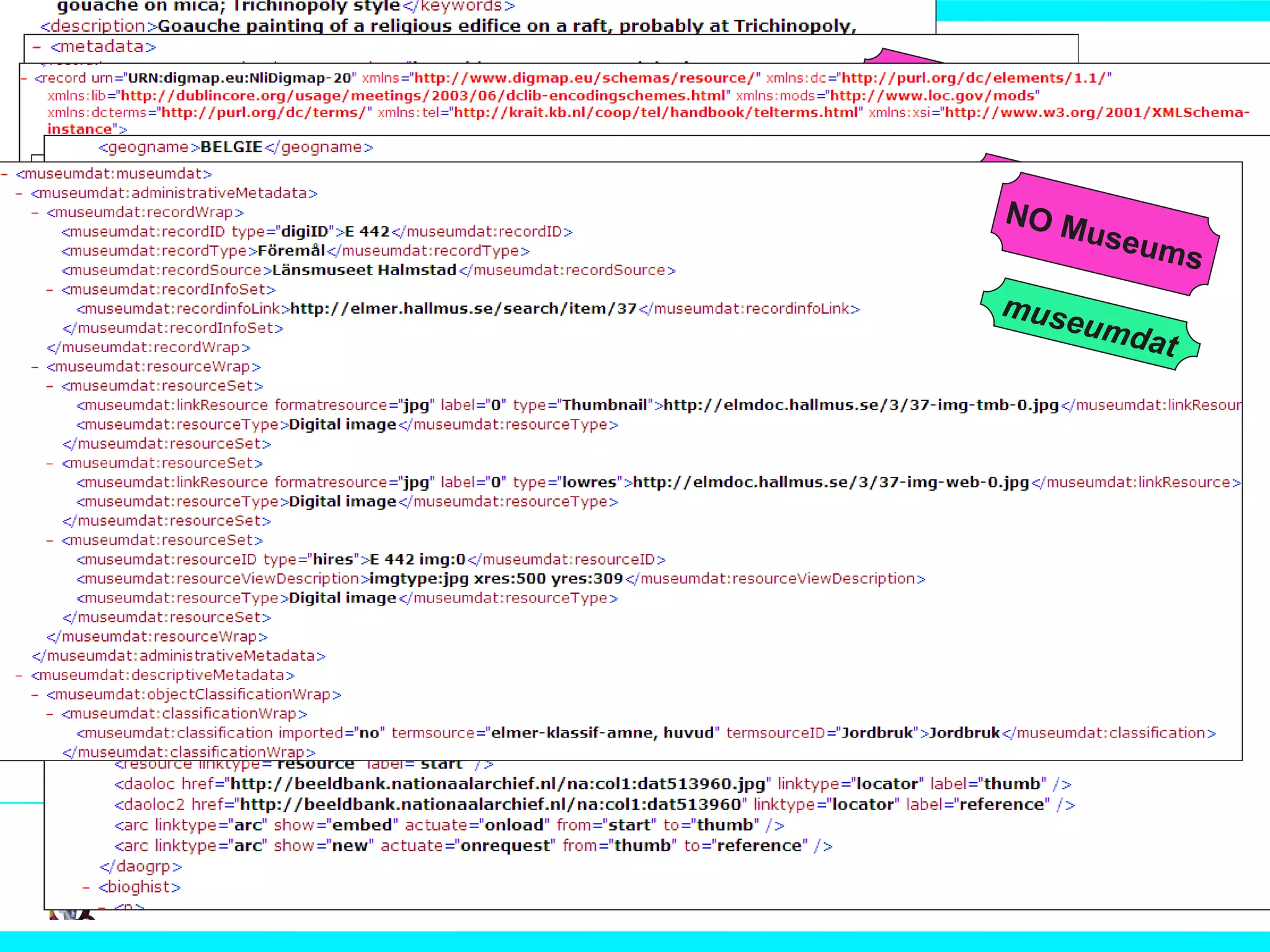Open the 37-img-tmb-0.jpg thumbnail URL
Image resolution: width=1270 pixels, height=952 pixels.
(x=861, y=405)
